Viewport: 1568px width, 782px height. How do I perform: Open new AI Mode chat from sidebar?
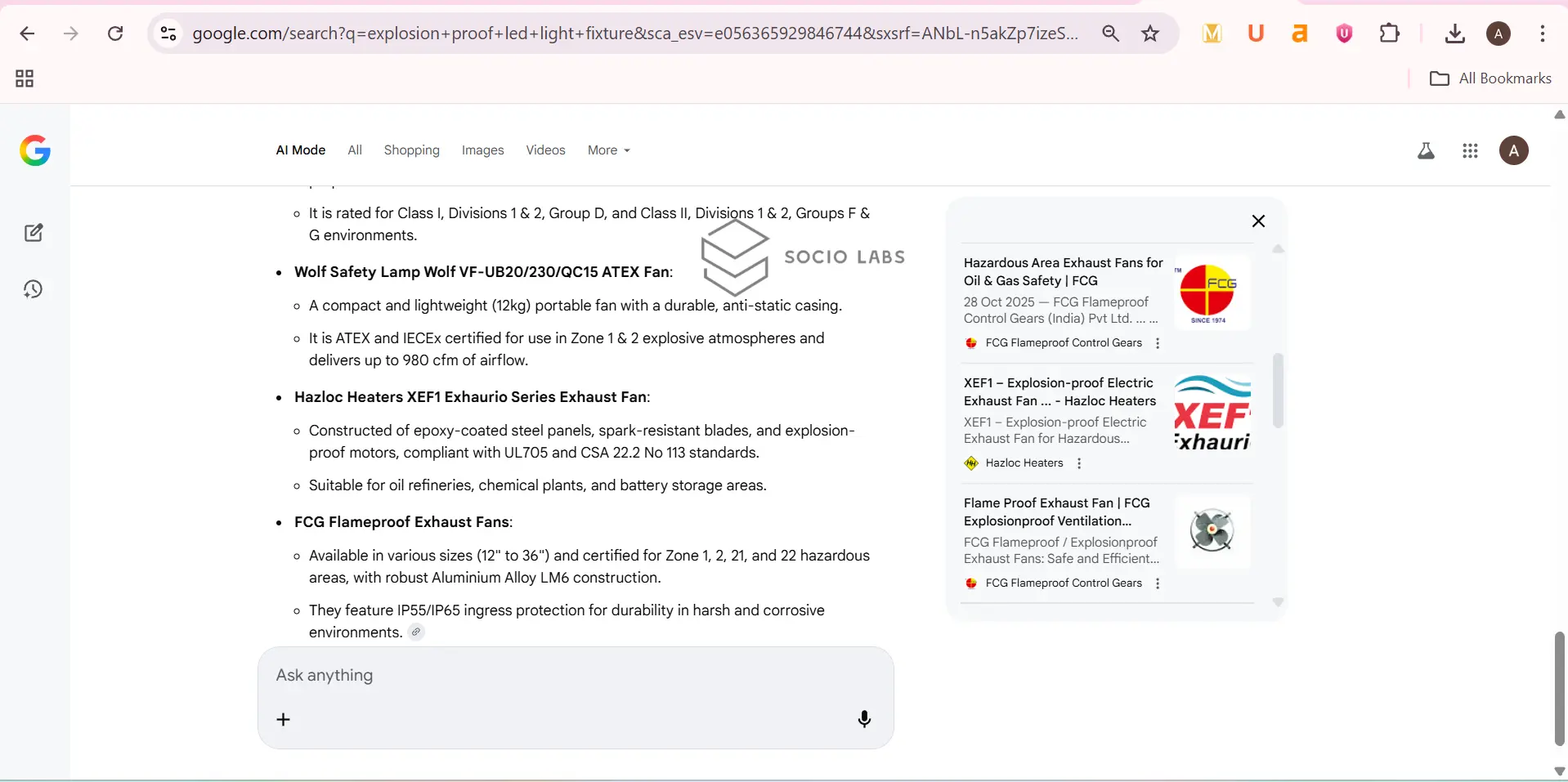[x=34, y=233]
